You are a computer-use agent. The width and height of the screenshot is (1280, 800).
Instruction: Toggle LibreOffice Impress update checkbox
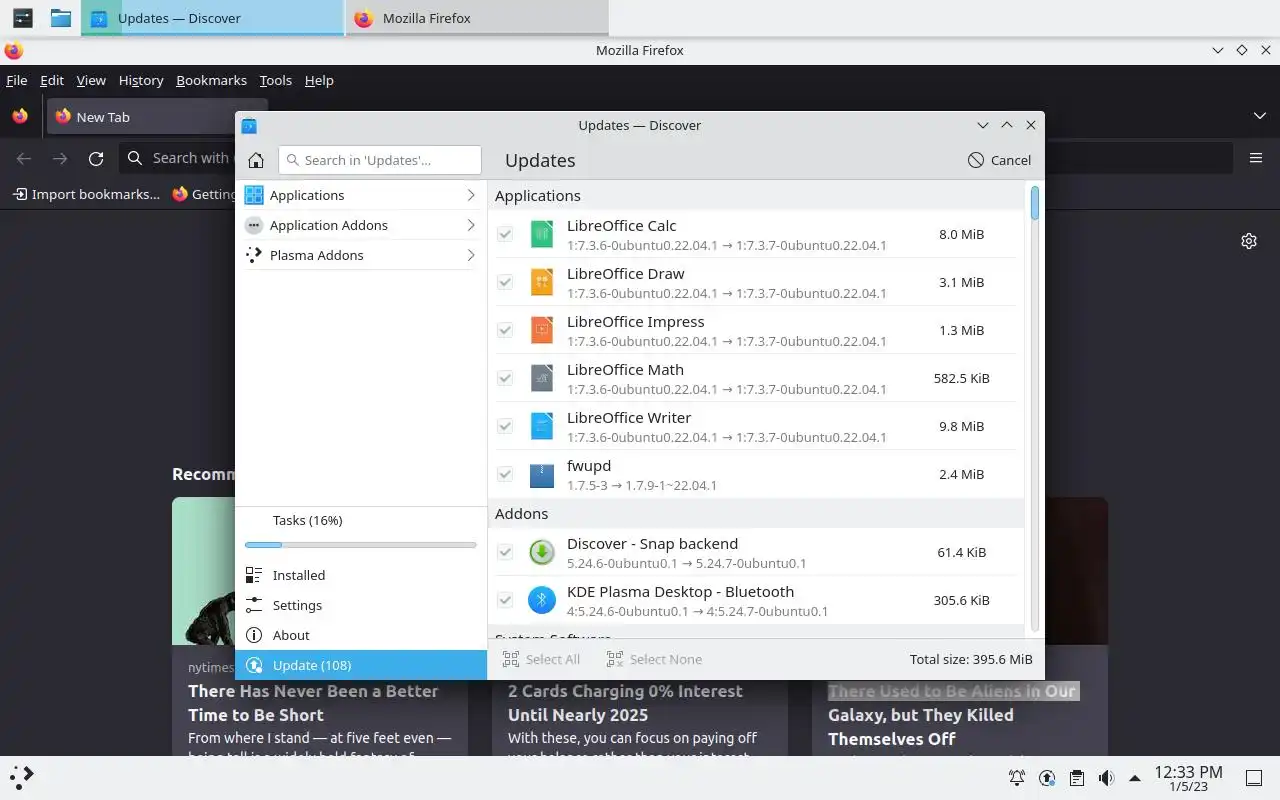pyautogui.click(x=505, y=330)
